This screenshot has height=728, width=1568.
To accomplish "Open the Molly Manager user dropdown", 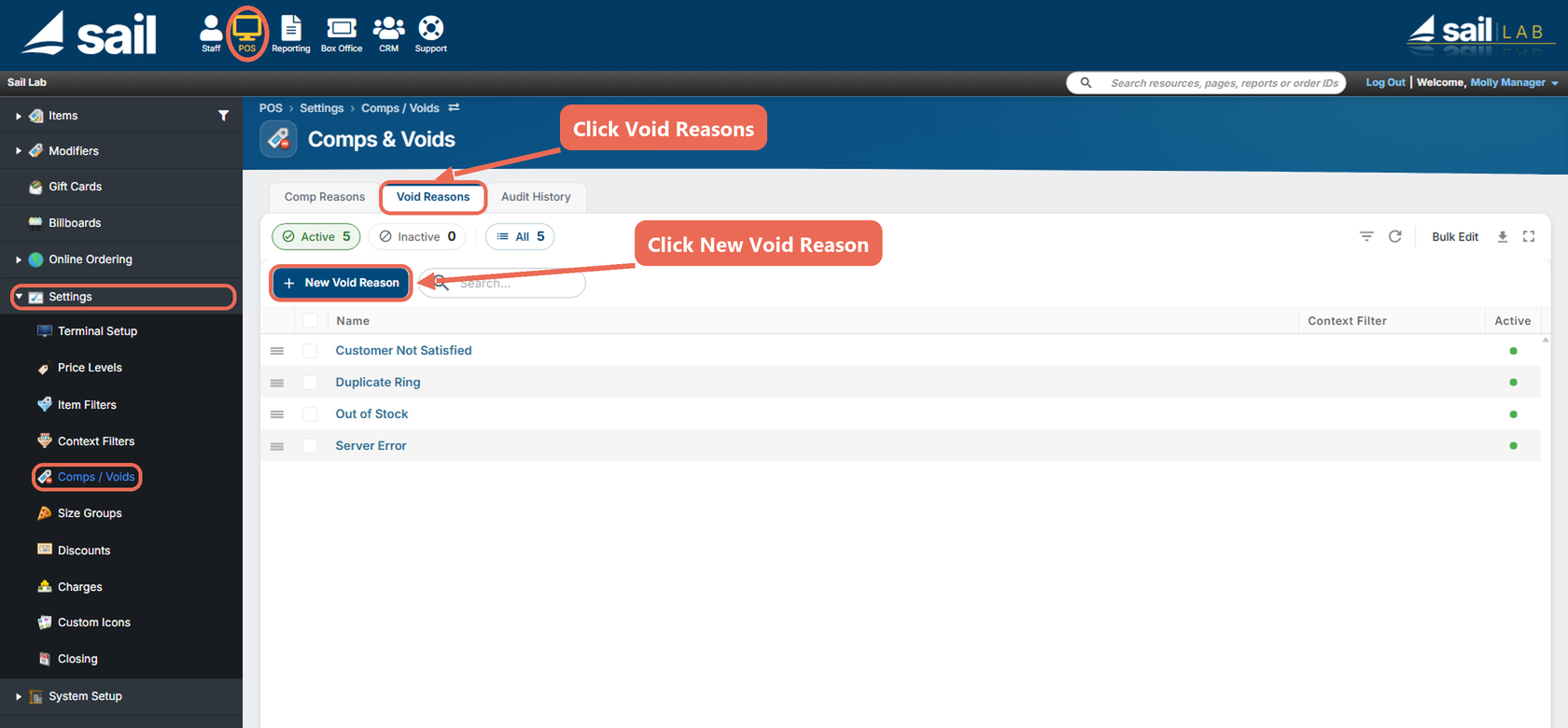I will coord(1514,83).
